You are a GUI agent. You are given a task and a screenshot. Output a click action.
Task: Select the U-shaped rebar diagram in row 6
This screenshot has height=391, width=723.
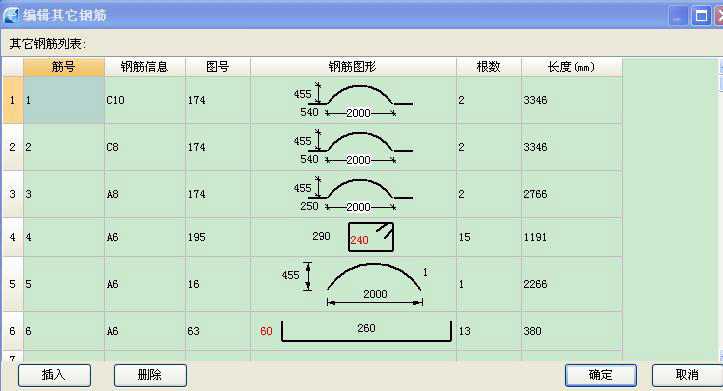click(353, 331)
